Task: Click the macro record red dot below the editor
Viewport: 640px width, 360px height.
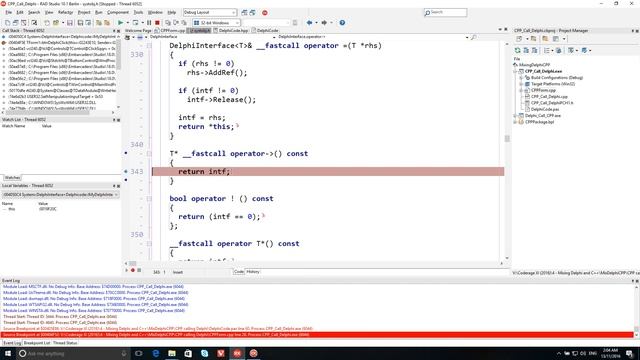Action: (x=133, y=270)
